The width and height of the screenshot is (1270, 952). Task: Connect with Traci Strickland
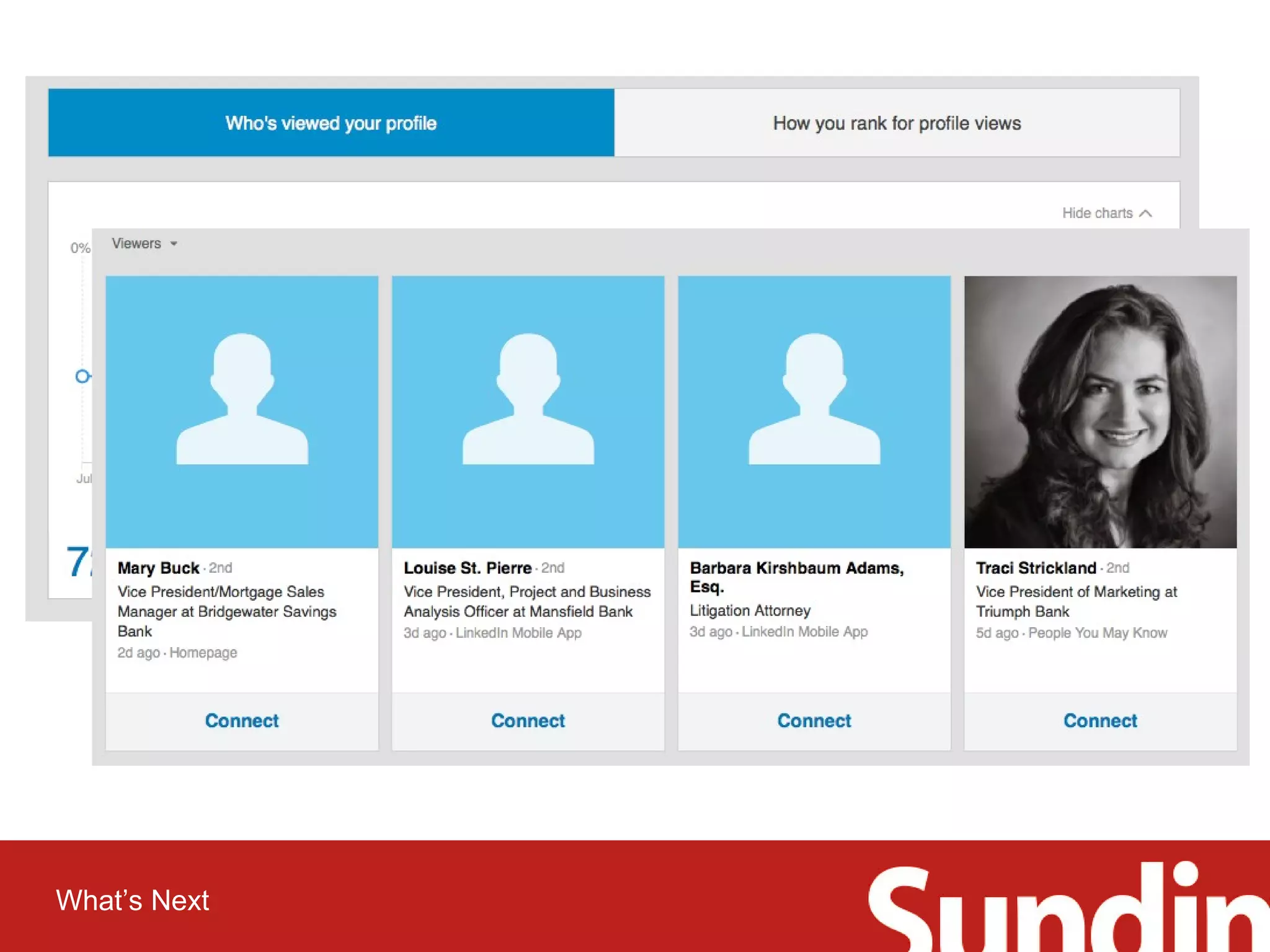[x=1100, y=720]
